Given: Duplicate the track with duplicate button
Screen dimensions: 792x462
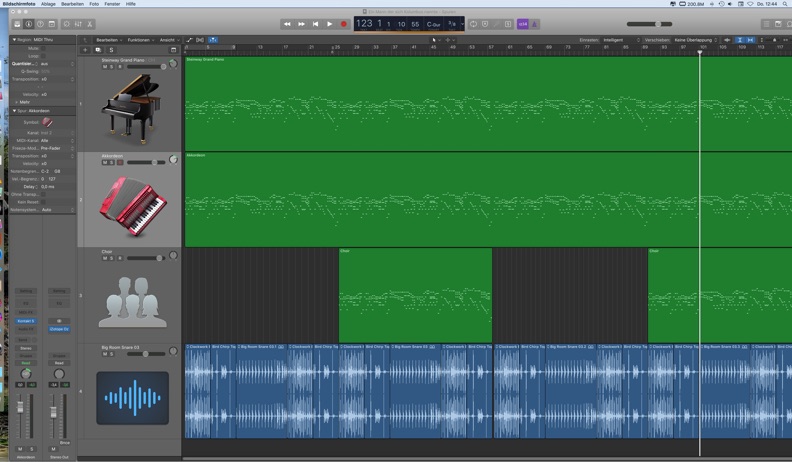Looking at the screenshot, I should 98,50.
